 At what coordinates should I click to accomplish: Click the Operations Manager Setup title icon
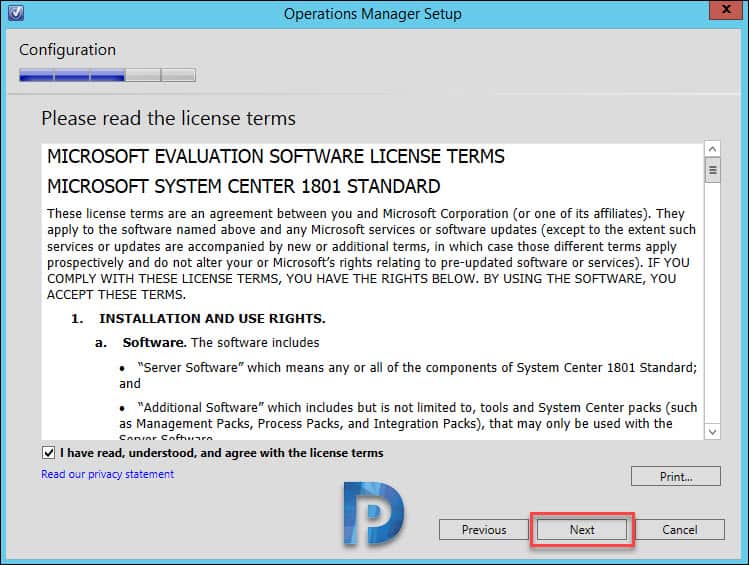pos(16,12)
